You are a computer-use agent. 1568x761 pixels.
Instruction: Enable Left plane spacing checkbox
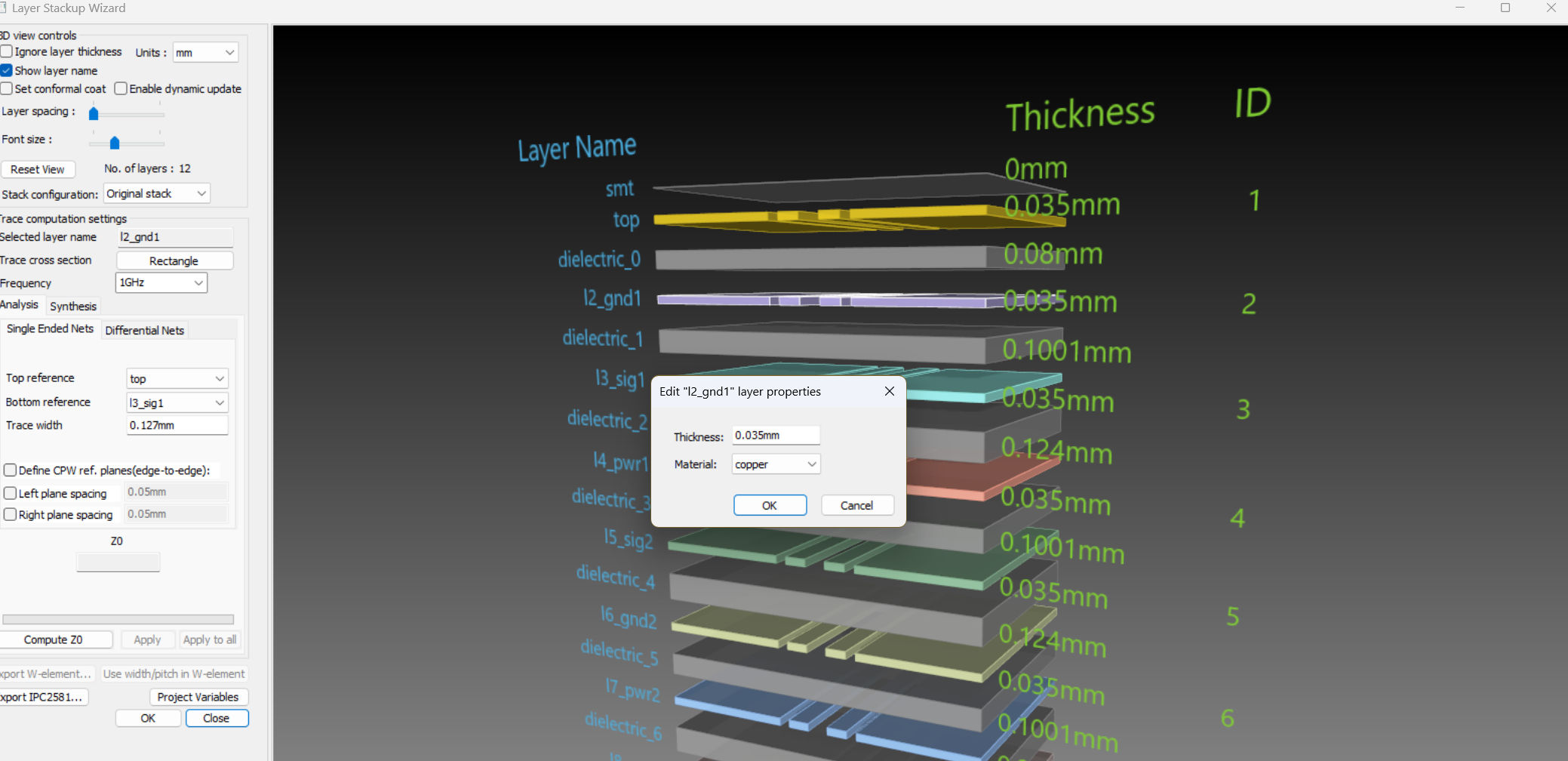pyautogui.click(x=11, y=493)
